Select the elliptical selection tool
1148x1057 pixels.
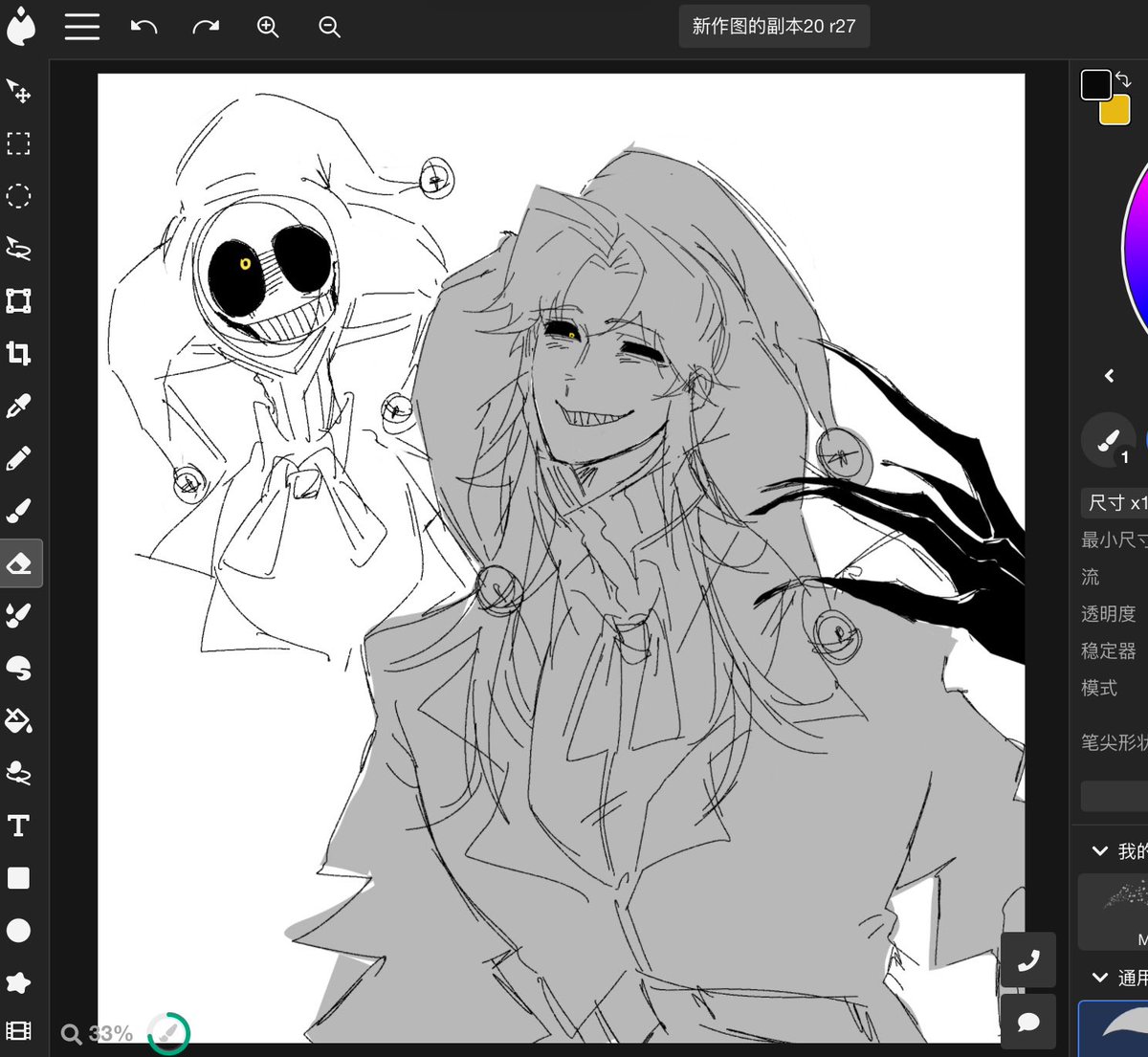point(19,196)
